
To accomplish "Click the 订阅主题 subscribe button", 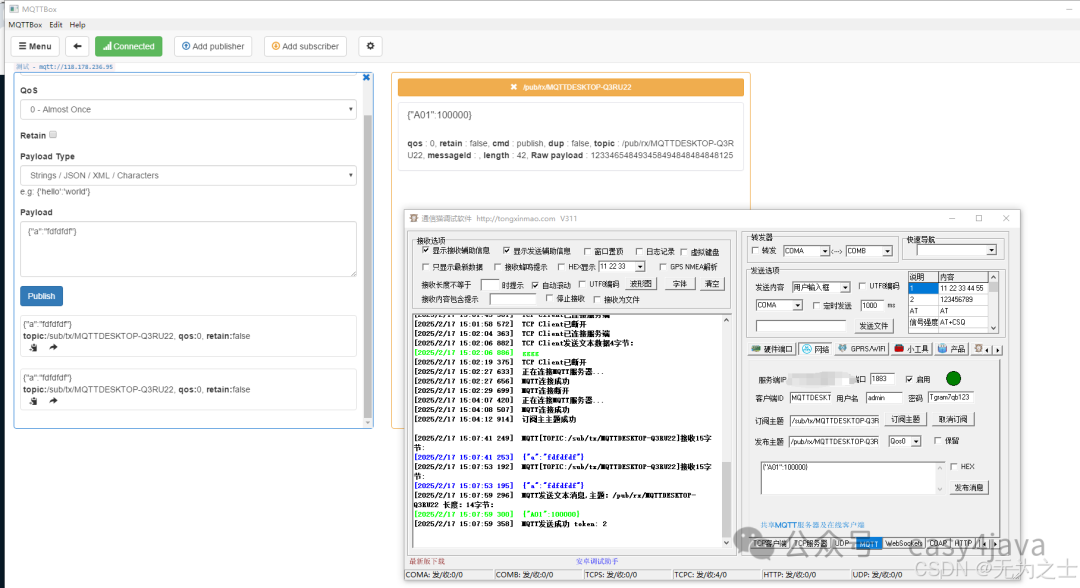I will pyautogui.click(x=905, y=419).
